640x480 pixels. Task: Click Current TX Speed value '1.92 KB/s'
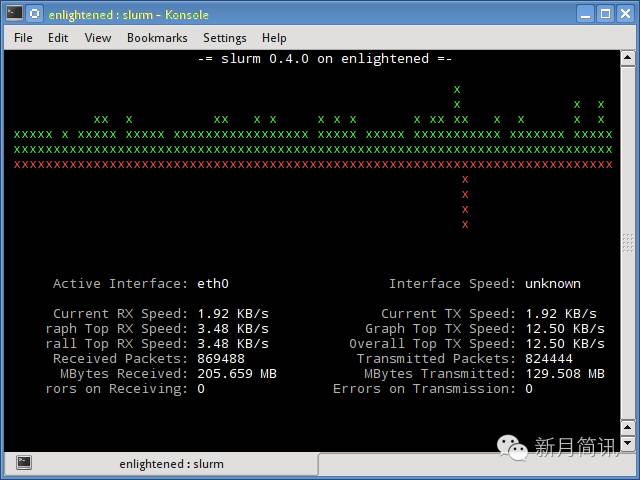561,314
